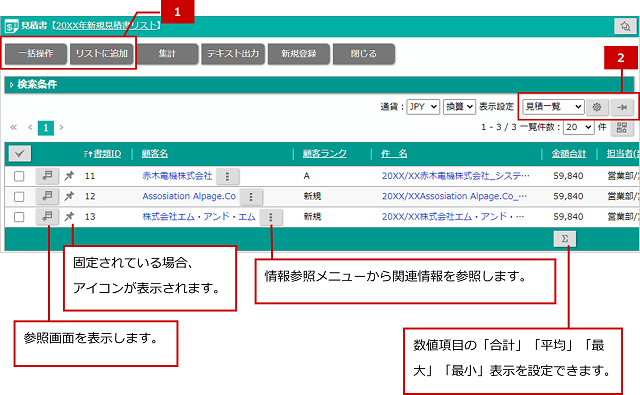Sort by 金額合計 column header
The width and height of the screenshot is (640, 395).
point(569,154)
